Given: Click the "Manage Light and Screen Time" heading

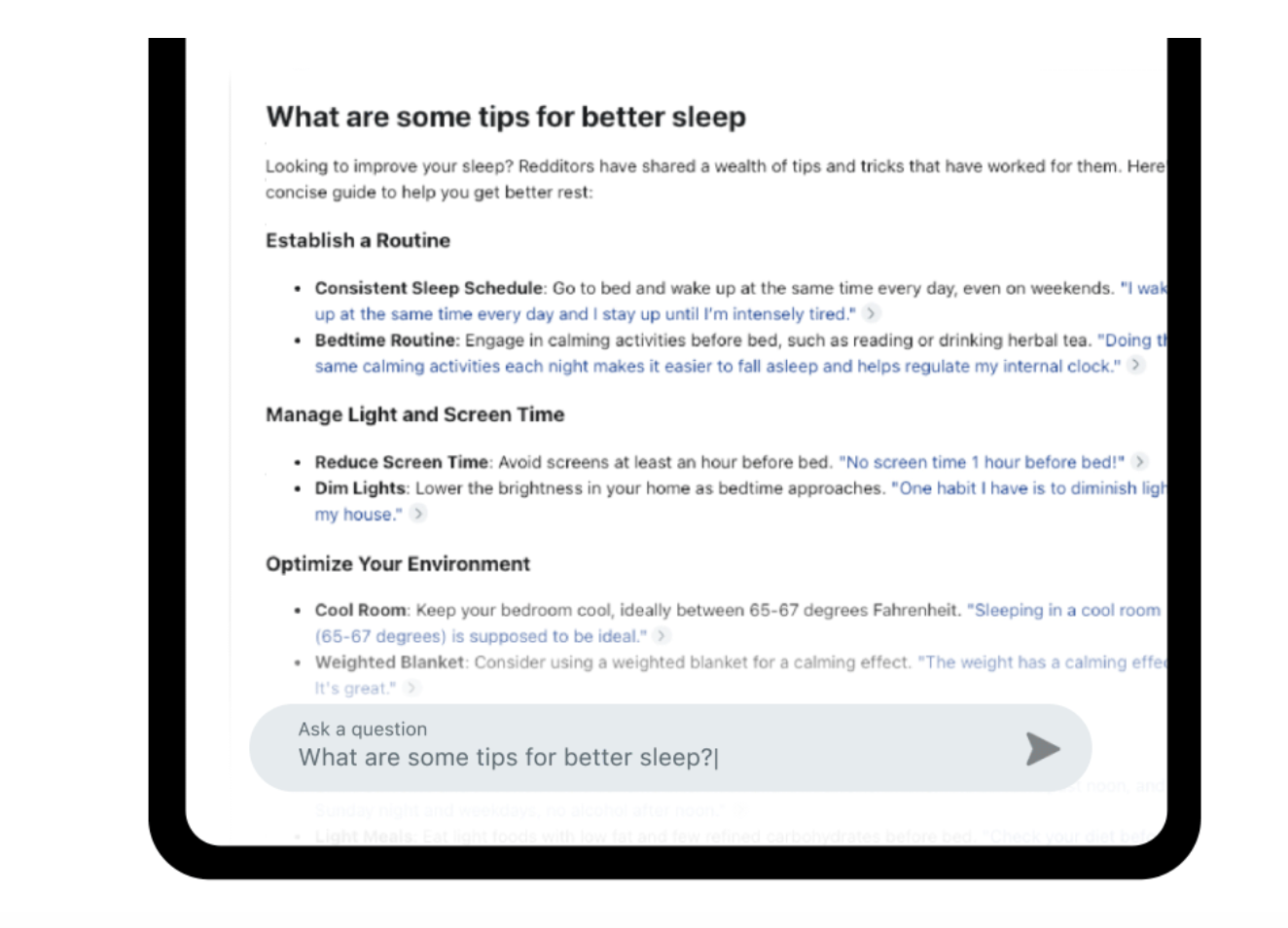Looking at the screenshot, I should pyautogui.click(x=414, y=414).
